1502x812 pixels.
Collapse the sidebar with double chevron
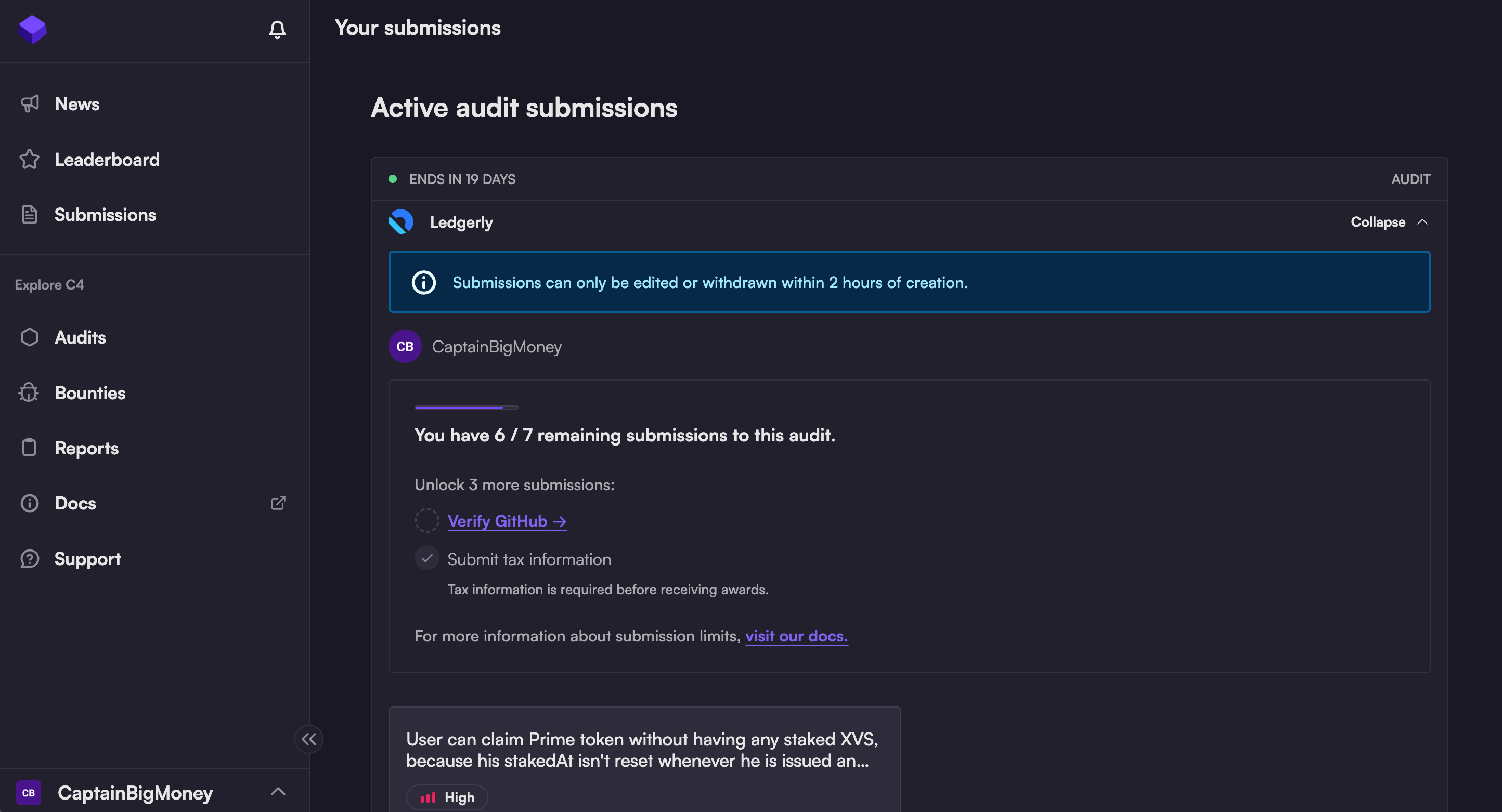click(x=308, y=739)
